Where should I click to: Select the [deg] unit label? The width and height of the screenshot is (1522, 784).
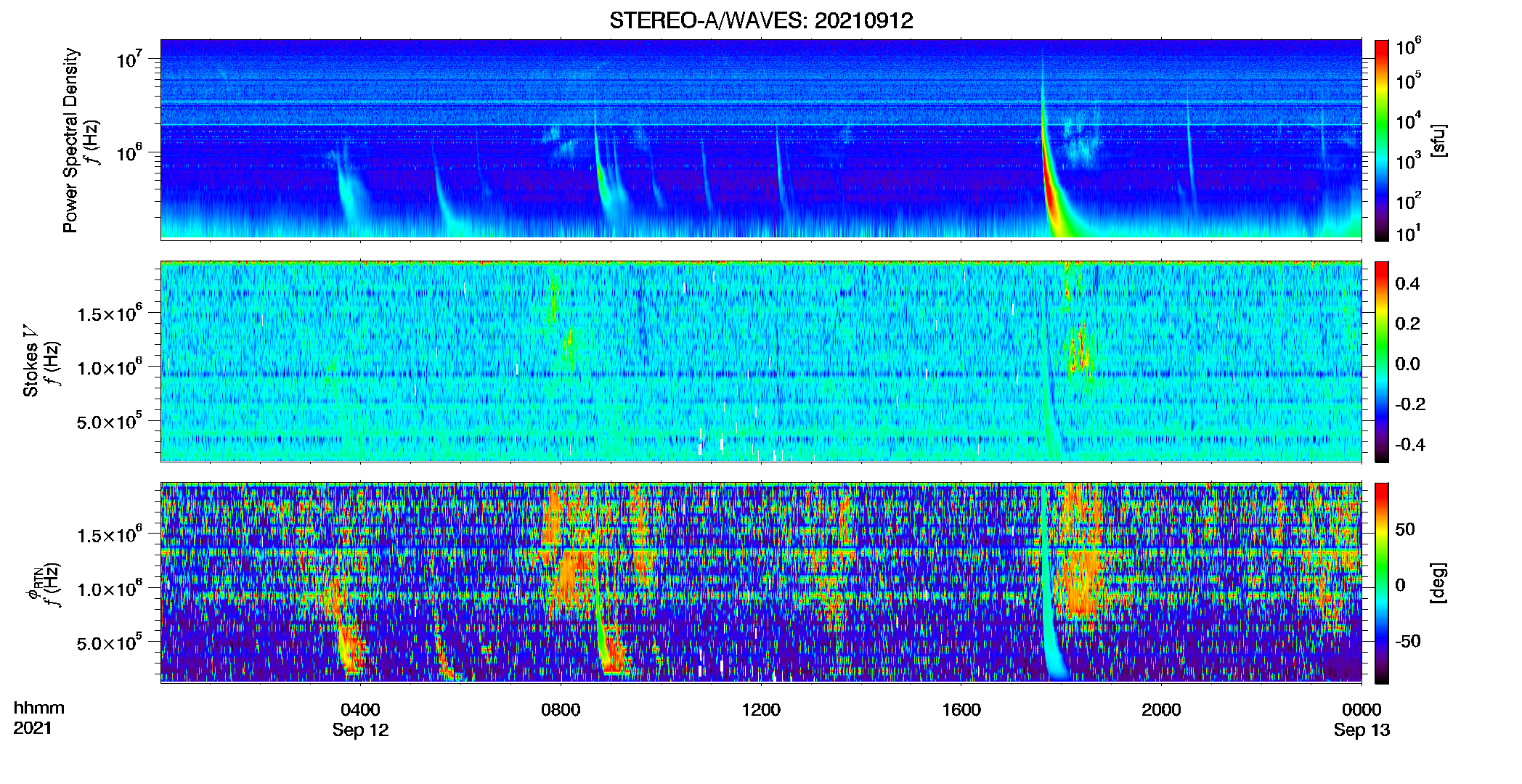click(x=1438, y=583)
